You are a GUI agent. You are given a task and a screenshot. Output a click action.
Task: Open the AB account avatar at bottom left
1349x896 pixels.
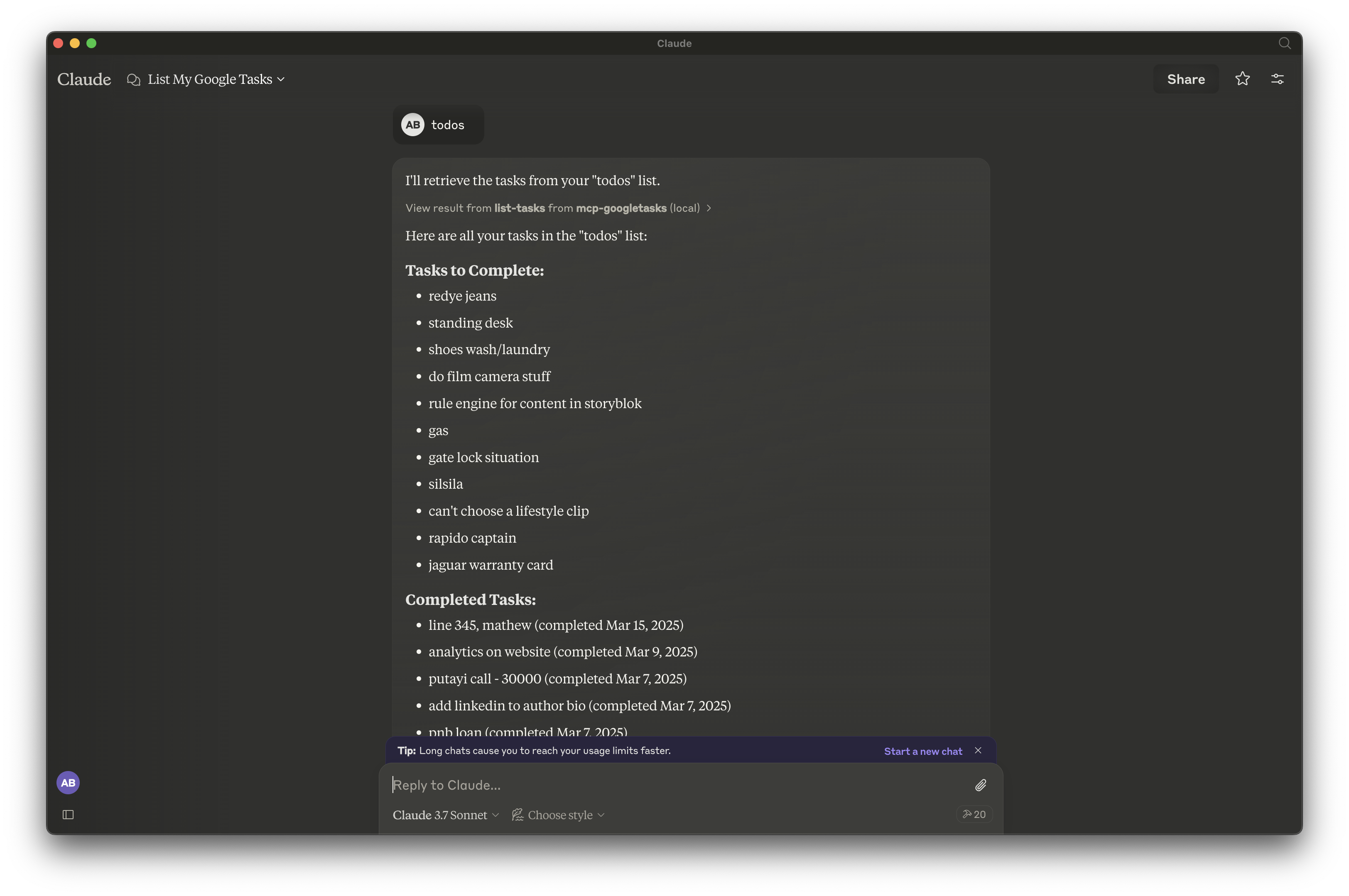coord(68,782)
